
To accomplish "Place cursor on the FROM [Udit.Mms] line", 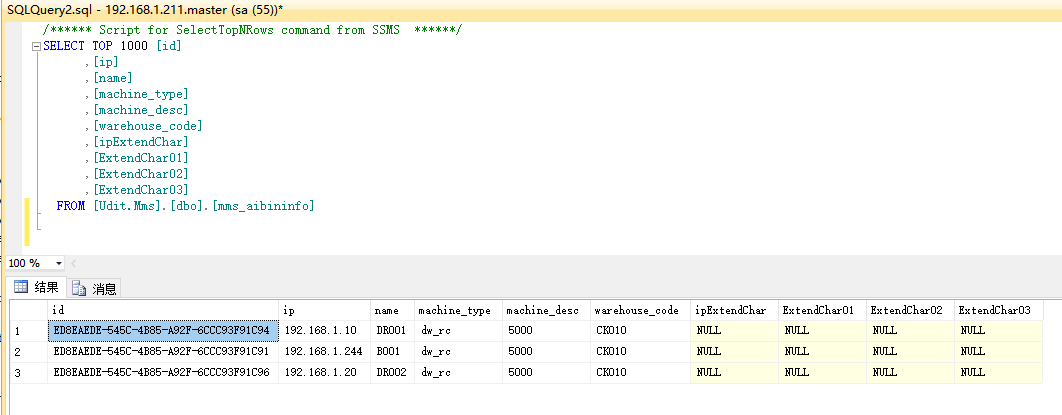I will 185,206.
